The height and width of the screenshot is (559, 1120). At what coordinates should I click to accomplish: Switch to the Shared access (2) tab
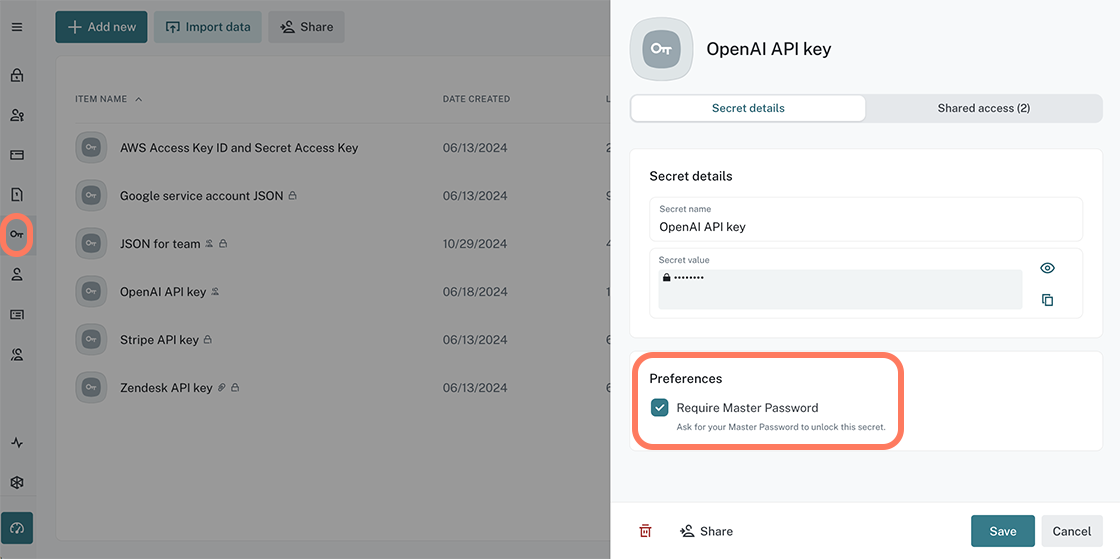point(983,108)
